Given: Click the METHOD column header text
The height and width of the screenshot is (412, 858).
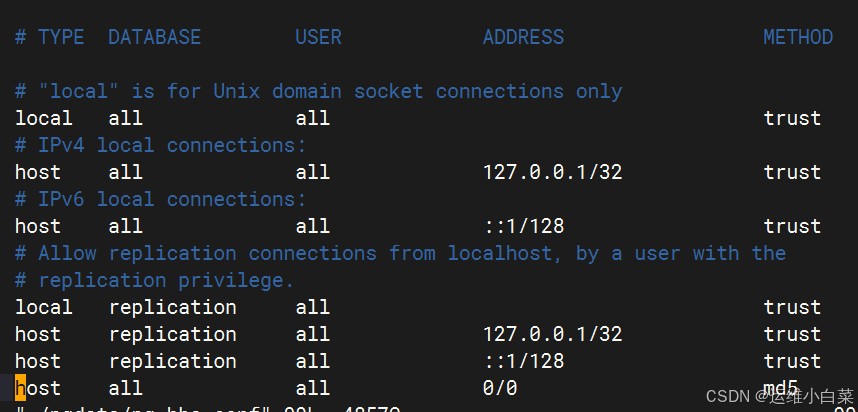Looking at the screenshot, I should 797,37.
